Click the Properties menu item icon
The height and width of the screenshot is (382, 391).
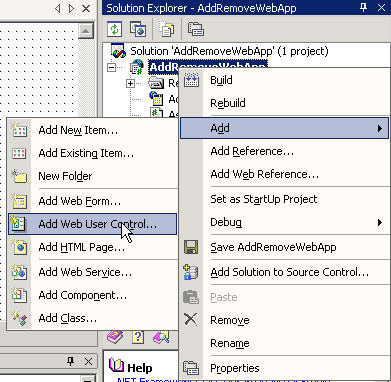tap(191, 368)
